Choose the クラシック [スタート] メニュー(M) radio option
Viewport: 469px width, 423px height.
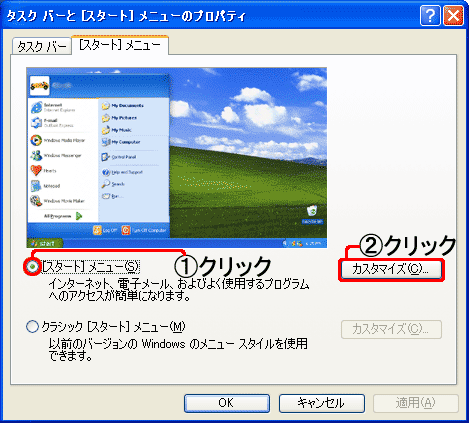32,327
